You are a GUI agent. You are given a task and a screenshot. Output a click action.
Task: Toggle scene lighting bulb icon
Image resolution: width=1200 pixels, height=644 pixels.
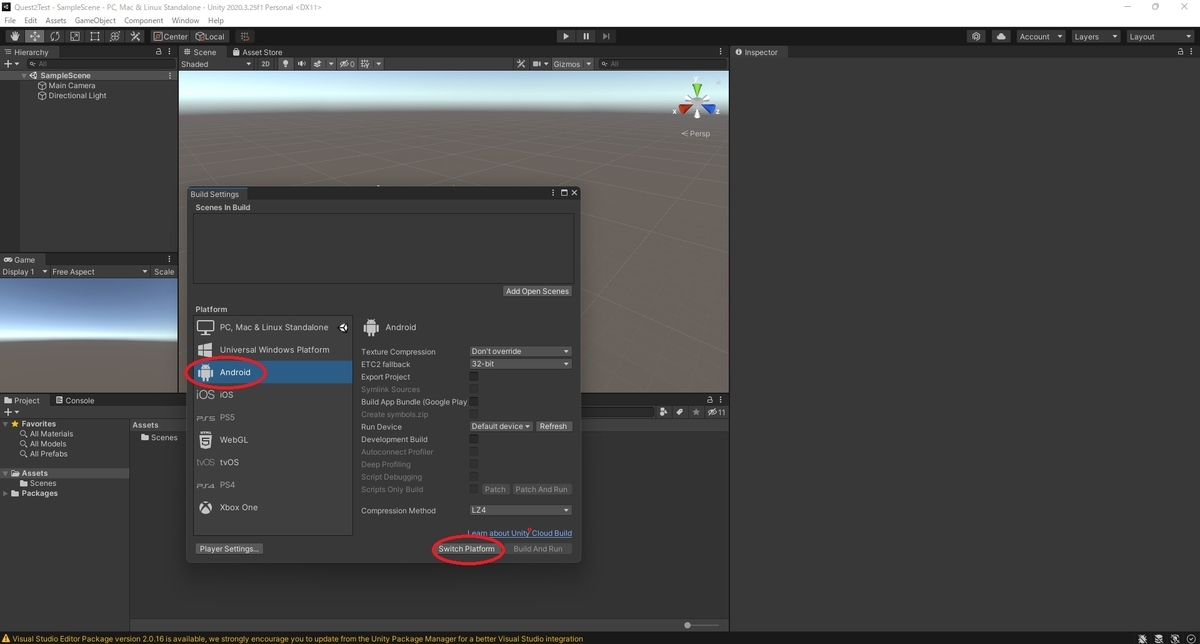[285, 64]
